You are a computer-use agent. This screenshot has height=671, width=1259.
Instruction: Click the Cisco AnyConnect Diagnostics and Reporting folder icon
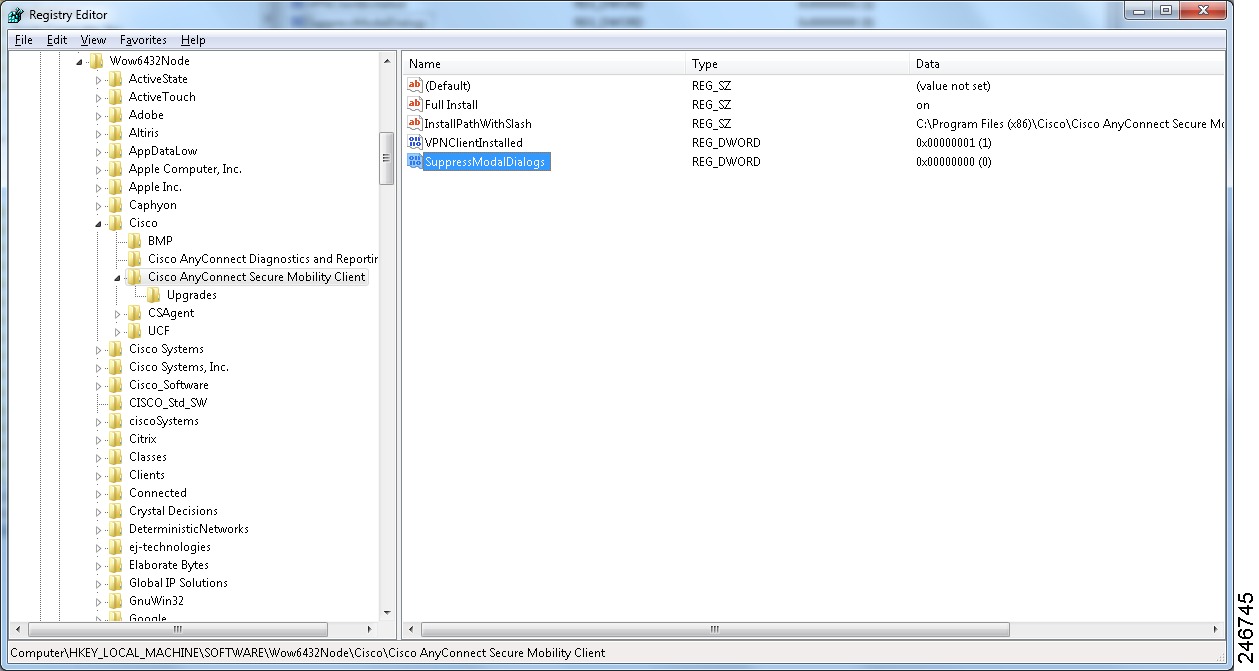(135, 259)
